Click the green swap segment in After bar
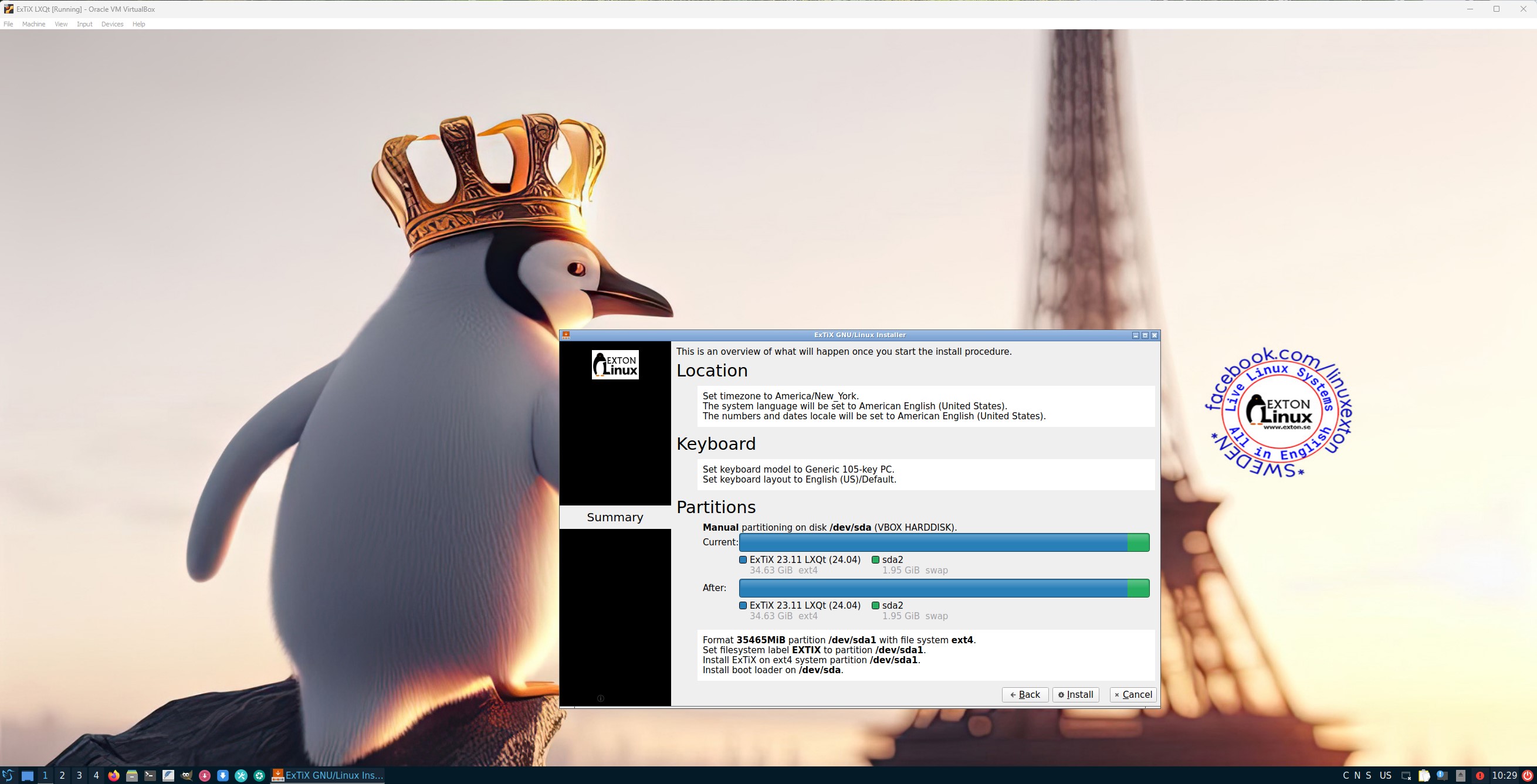Image resolution: width=1537 pixels, height=784 pixels. (1139, 589)
